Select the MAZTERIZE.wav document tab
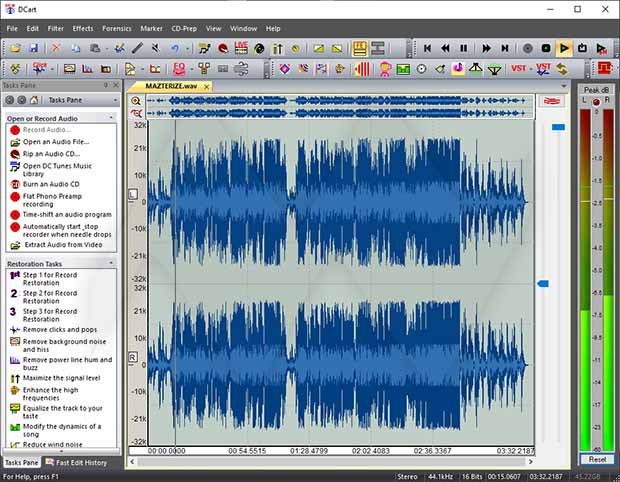 tap(171, 86)
